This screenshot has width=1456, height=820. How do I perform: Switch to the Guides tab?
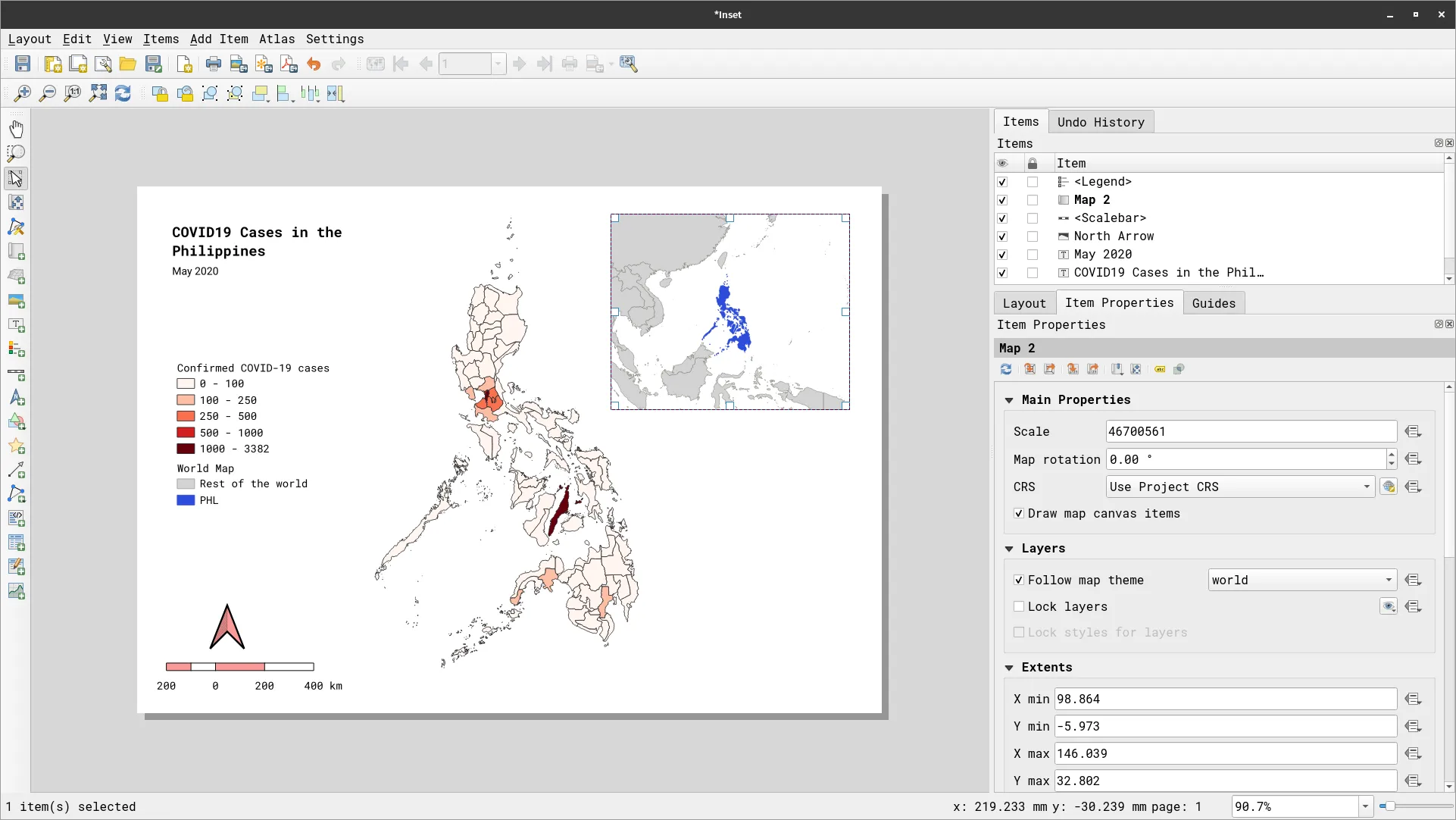(1213, 303)
